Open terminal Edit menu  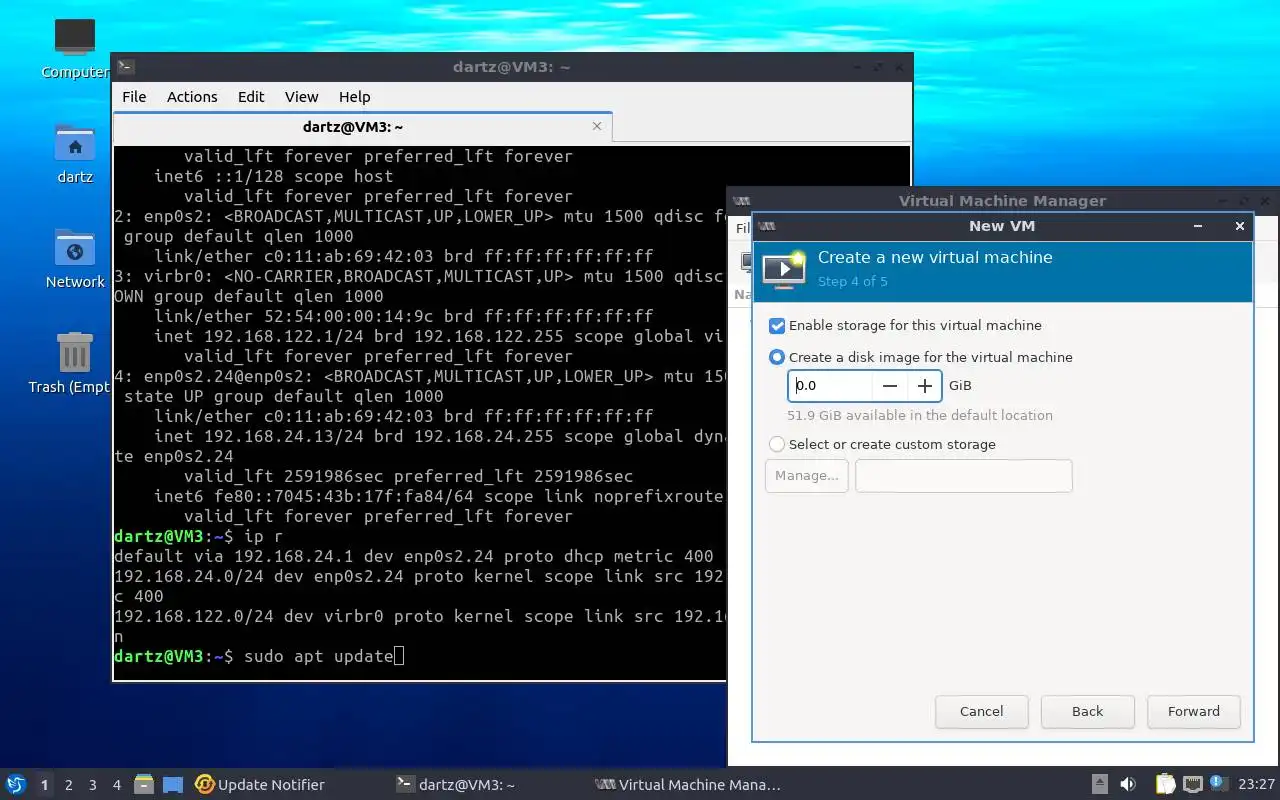pos(251,97)
